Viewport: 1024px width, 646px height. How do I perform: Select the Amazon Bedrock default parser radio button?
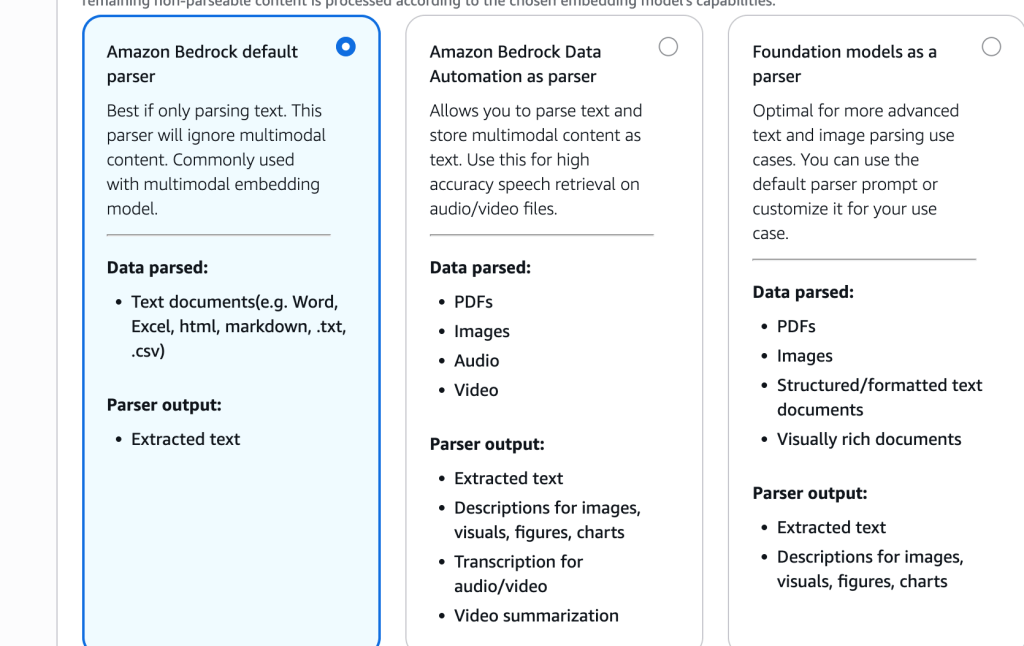point(346,46)
